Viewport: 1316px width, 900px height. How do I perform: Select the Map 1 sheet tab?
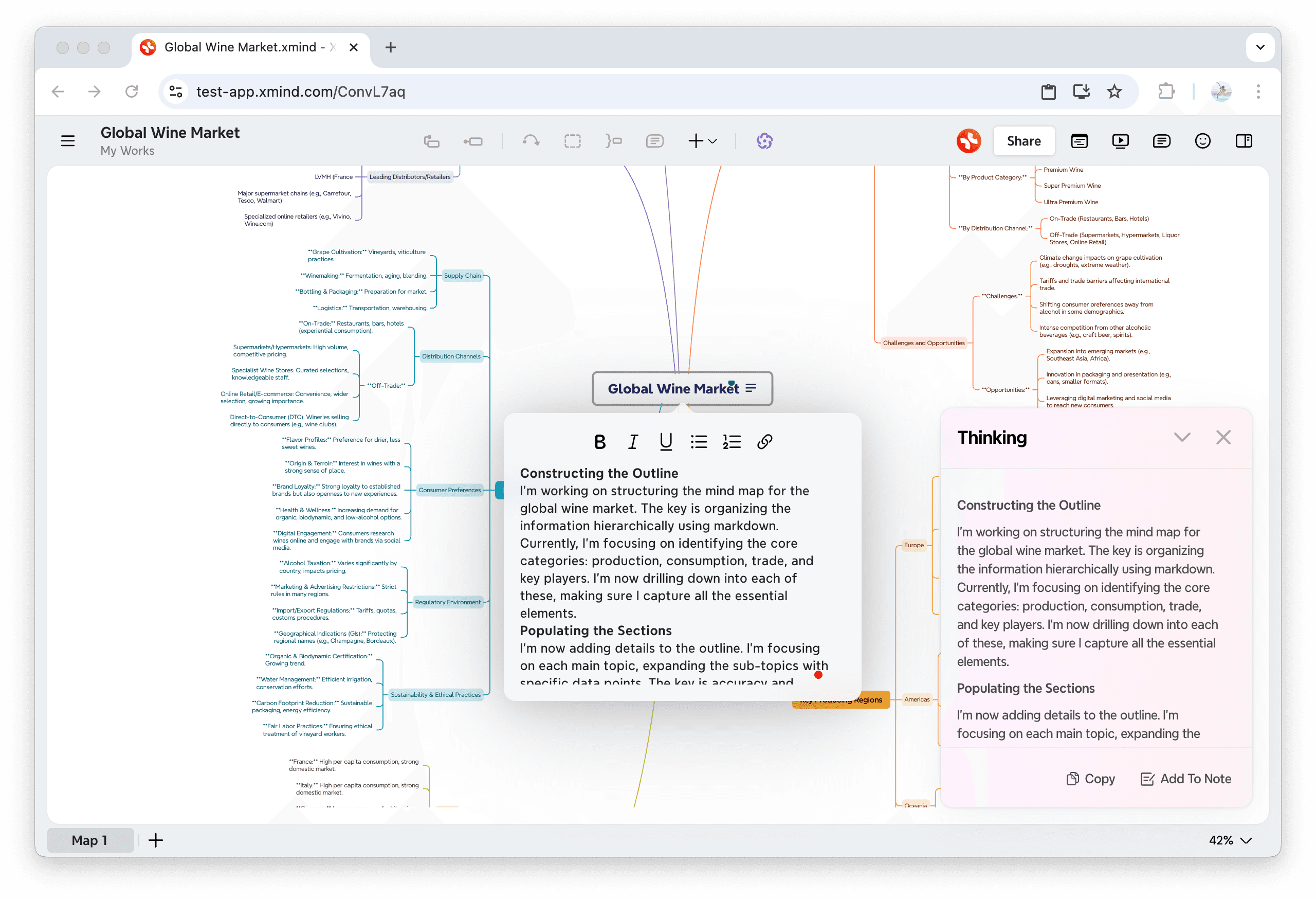click(90, 840)
